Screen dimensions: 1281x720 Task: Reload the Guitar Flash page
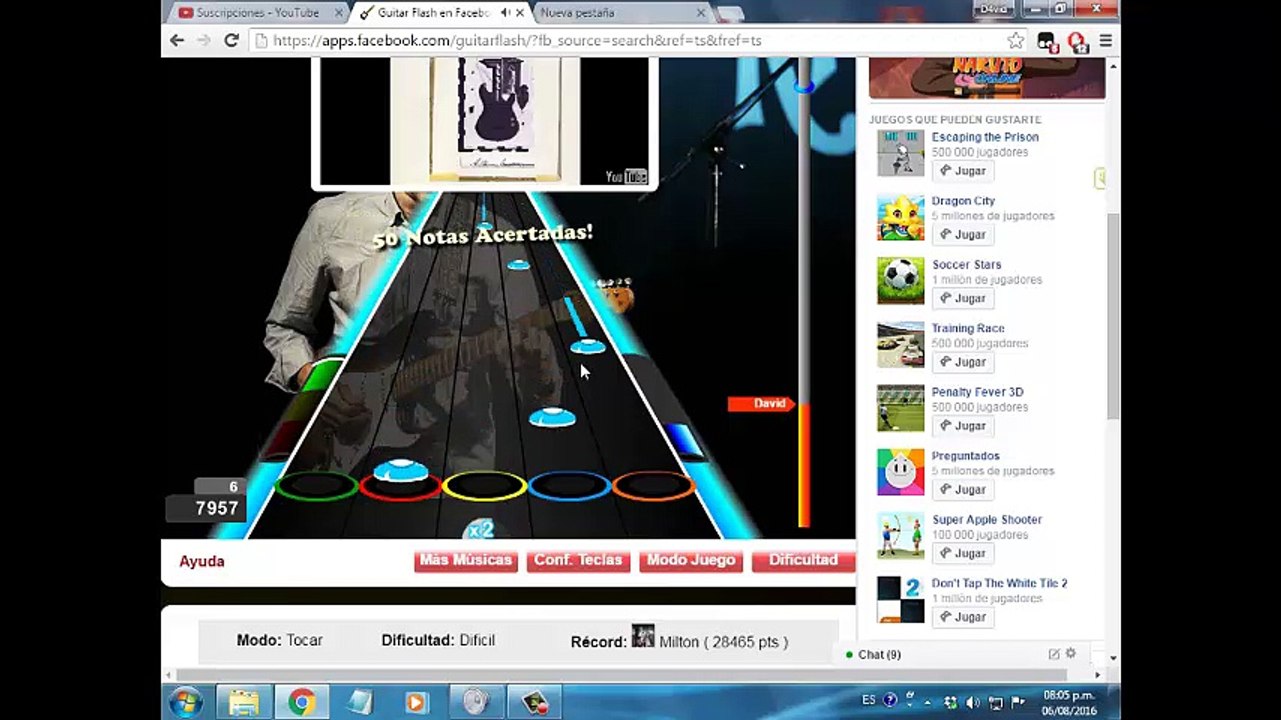pyautogui.click(x=231, y=41)
